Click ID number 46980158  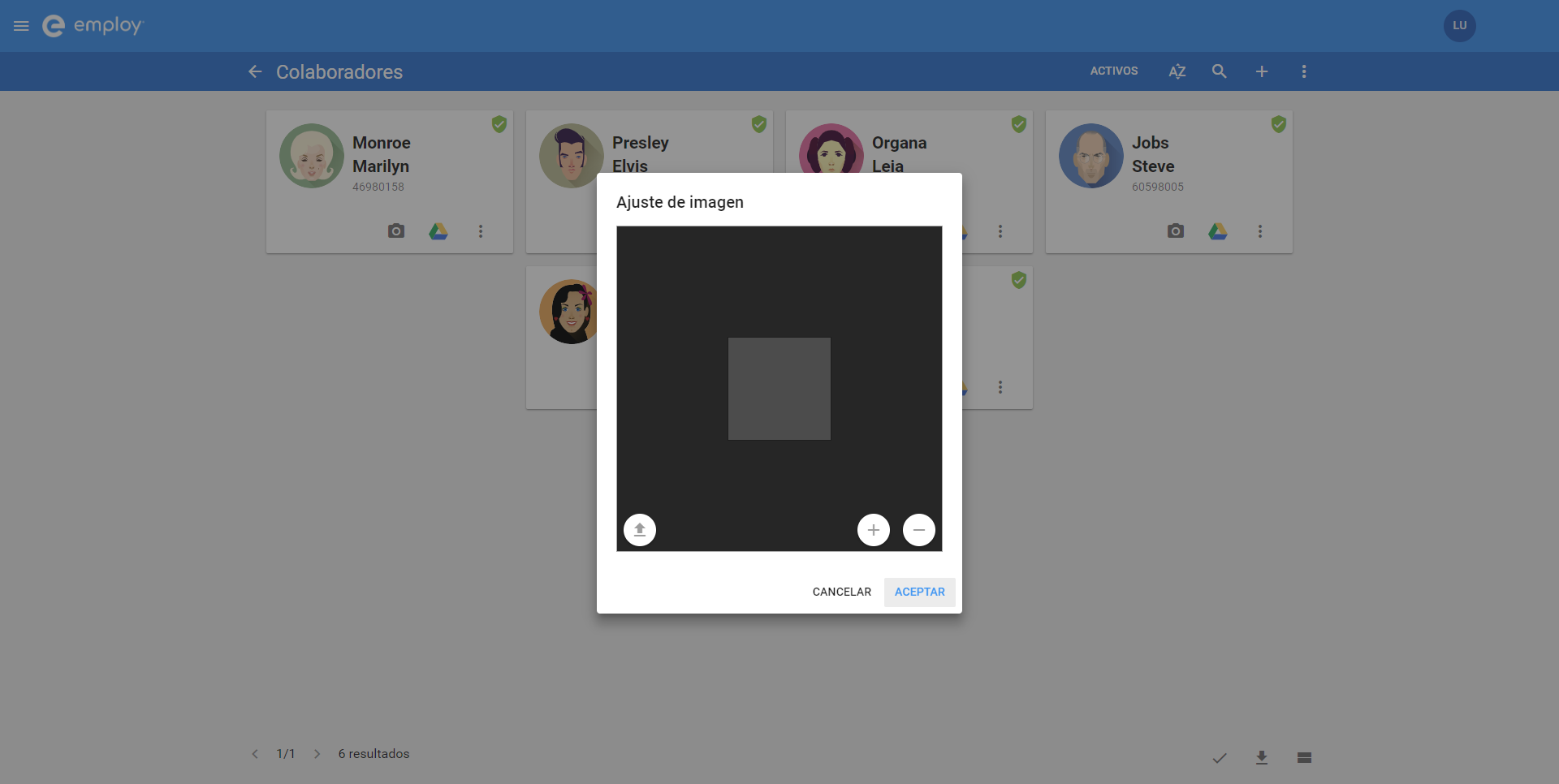pos(378,187)
